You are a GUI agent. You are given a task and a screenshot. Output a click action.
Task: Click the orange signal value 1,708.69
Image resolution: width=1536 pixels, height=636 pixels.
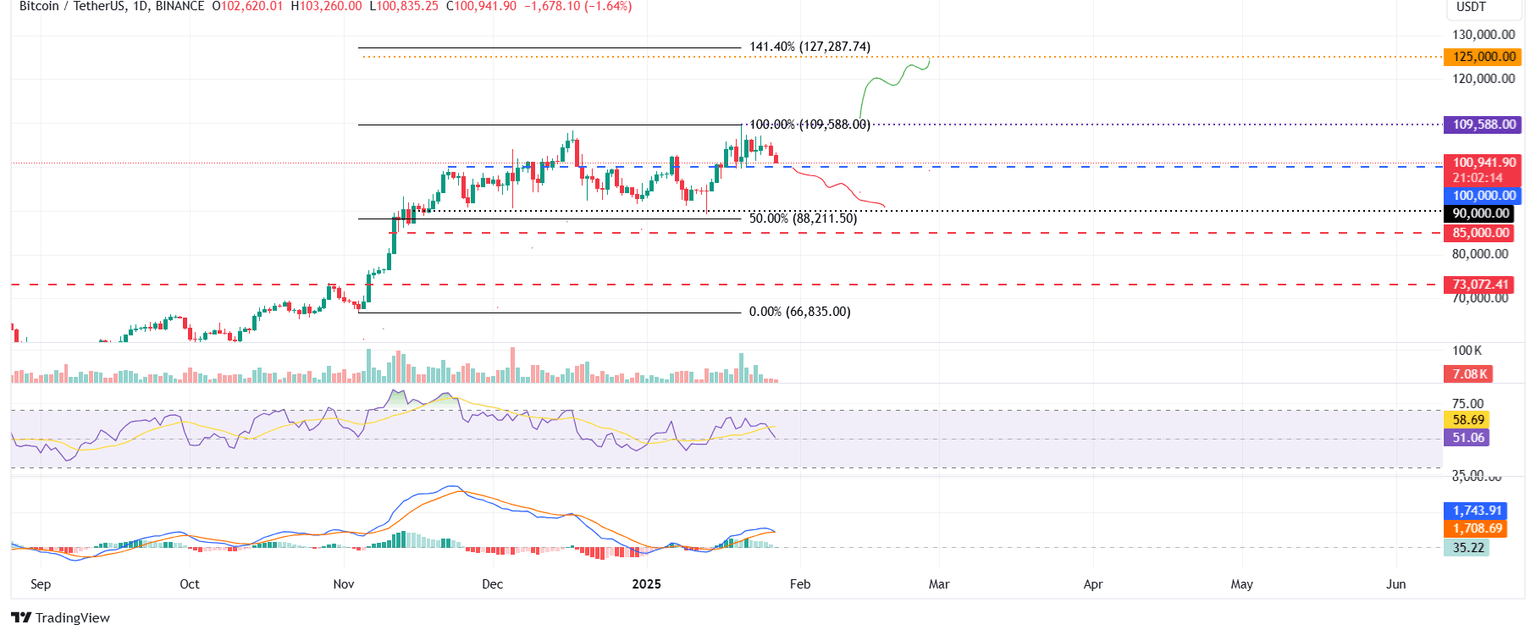[x=1475, y=528]
